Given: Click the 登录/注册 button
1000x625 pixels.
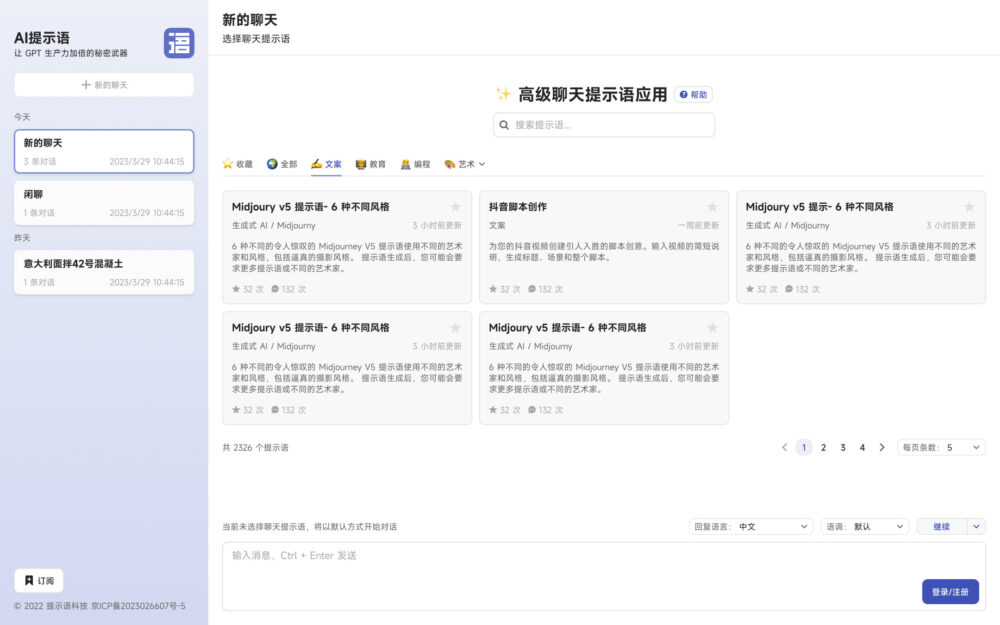Looking at the screenshot, I should [x=948, y=591].
